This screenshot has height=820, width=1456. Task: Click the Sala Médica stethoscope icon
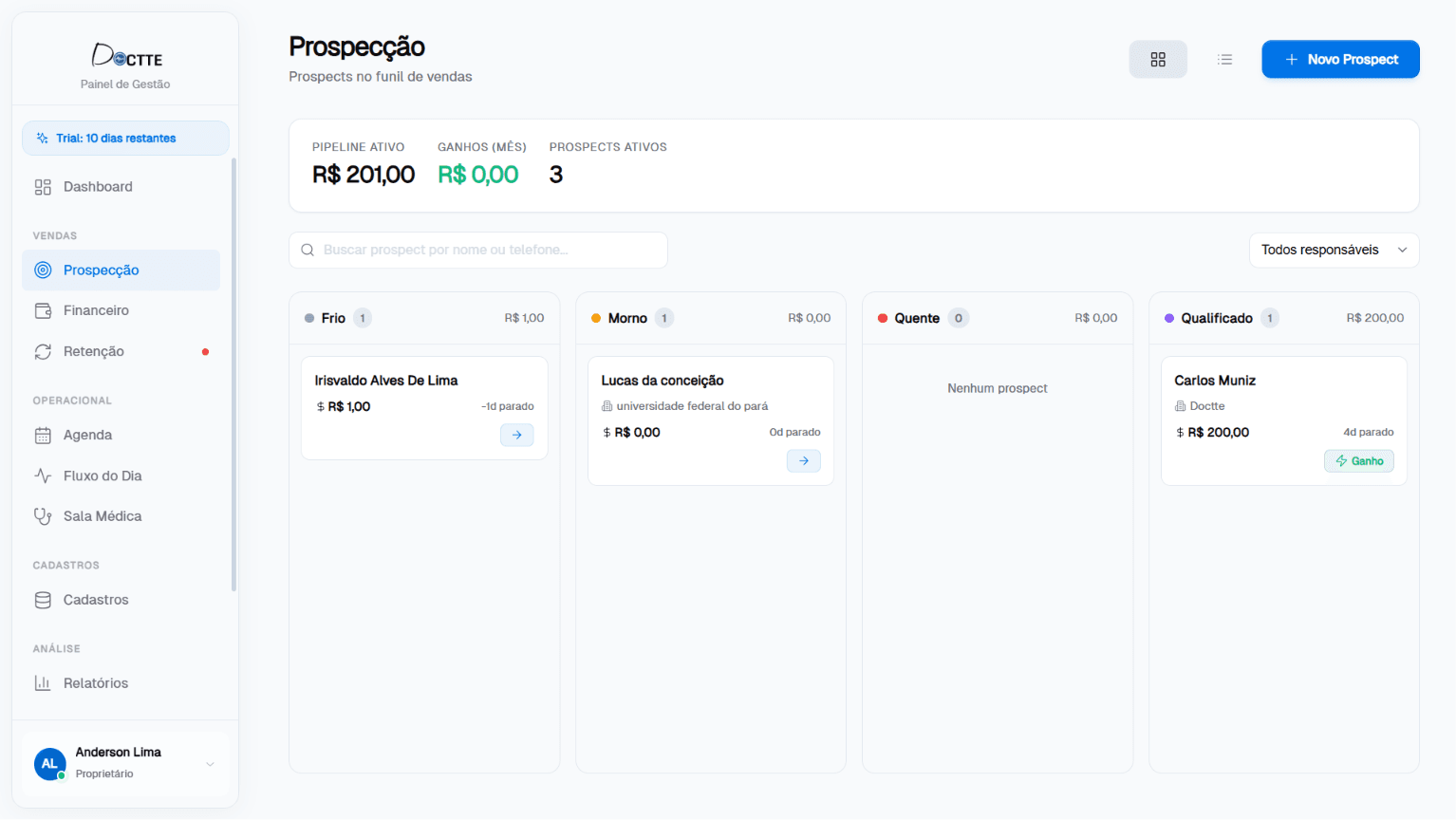coord(43,516)
